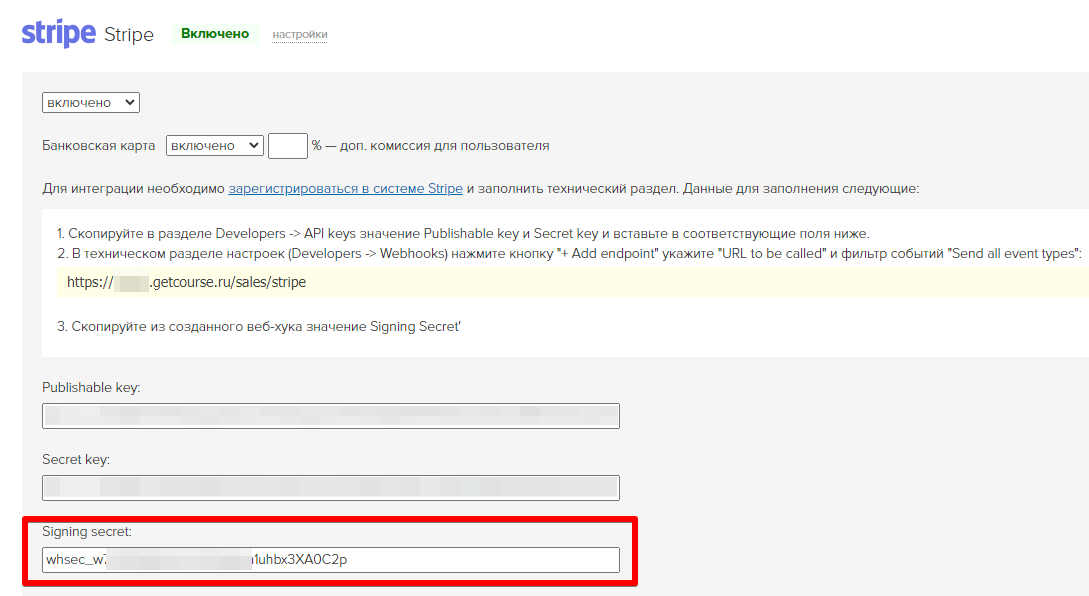The height and width of the screenshot is (596, 1089).
Task: Click the доп. комиссия для пользователя text
Action: (x=444, y=146)
